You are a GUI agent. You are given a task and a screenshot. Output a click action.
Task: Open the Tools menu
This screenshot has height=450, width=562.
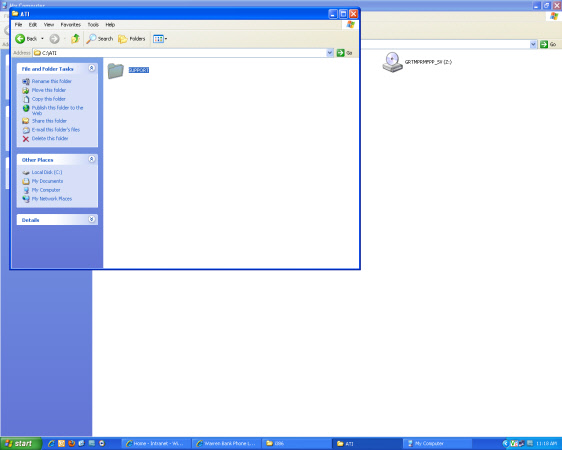point(93,25)
